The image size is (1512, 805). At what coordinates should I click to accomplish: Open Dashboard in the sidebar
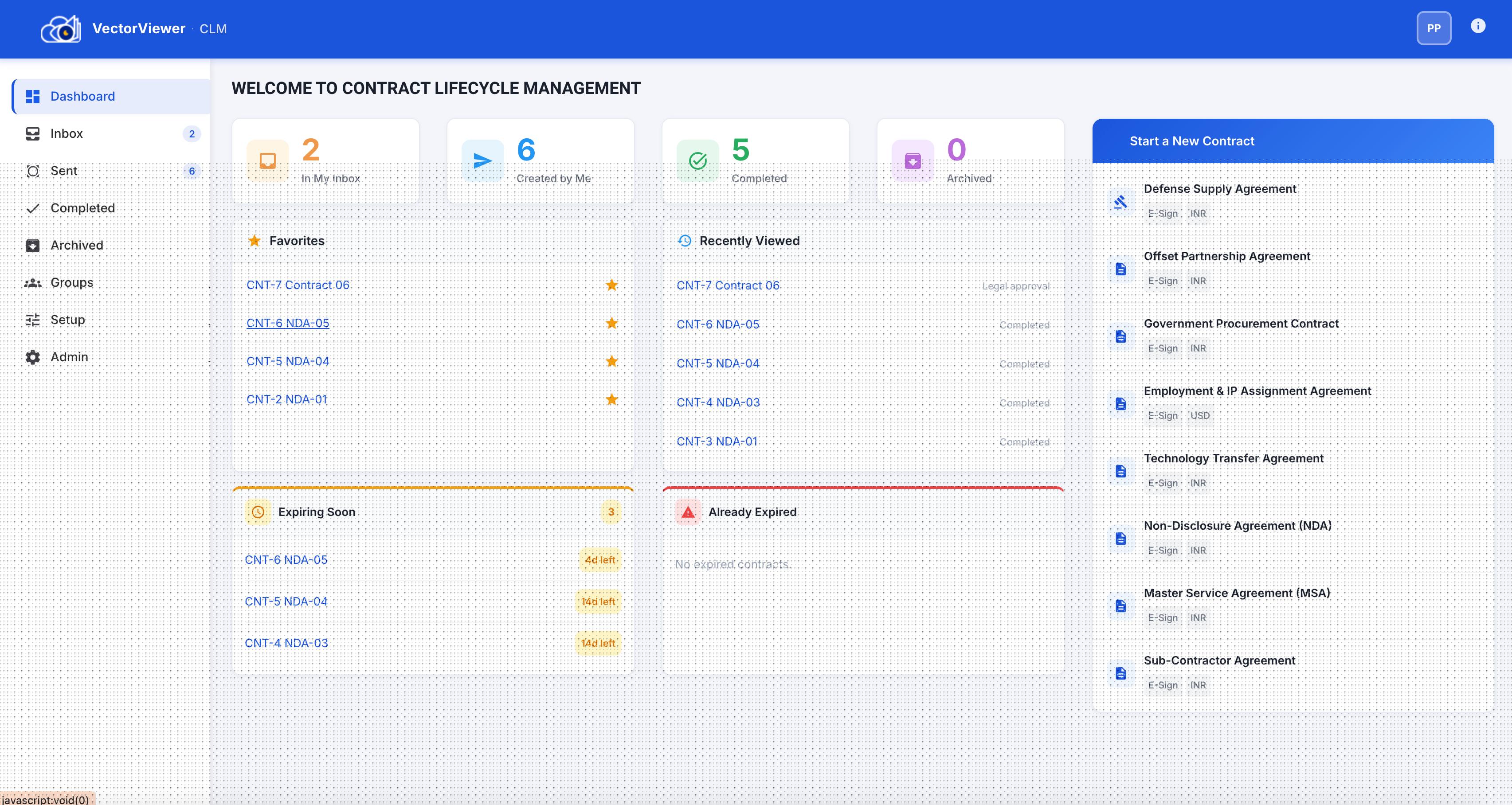pos(112,96)
